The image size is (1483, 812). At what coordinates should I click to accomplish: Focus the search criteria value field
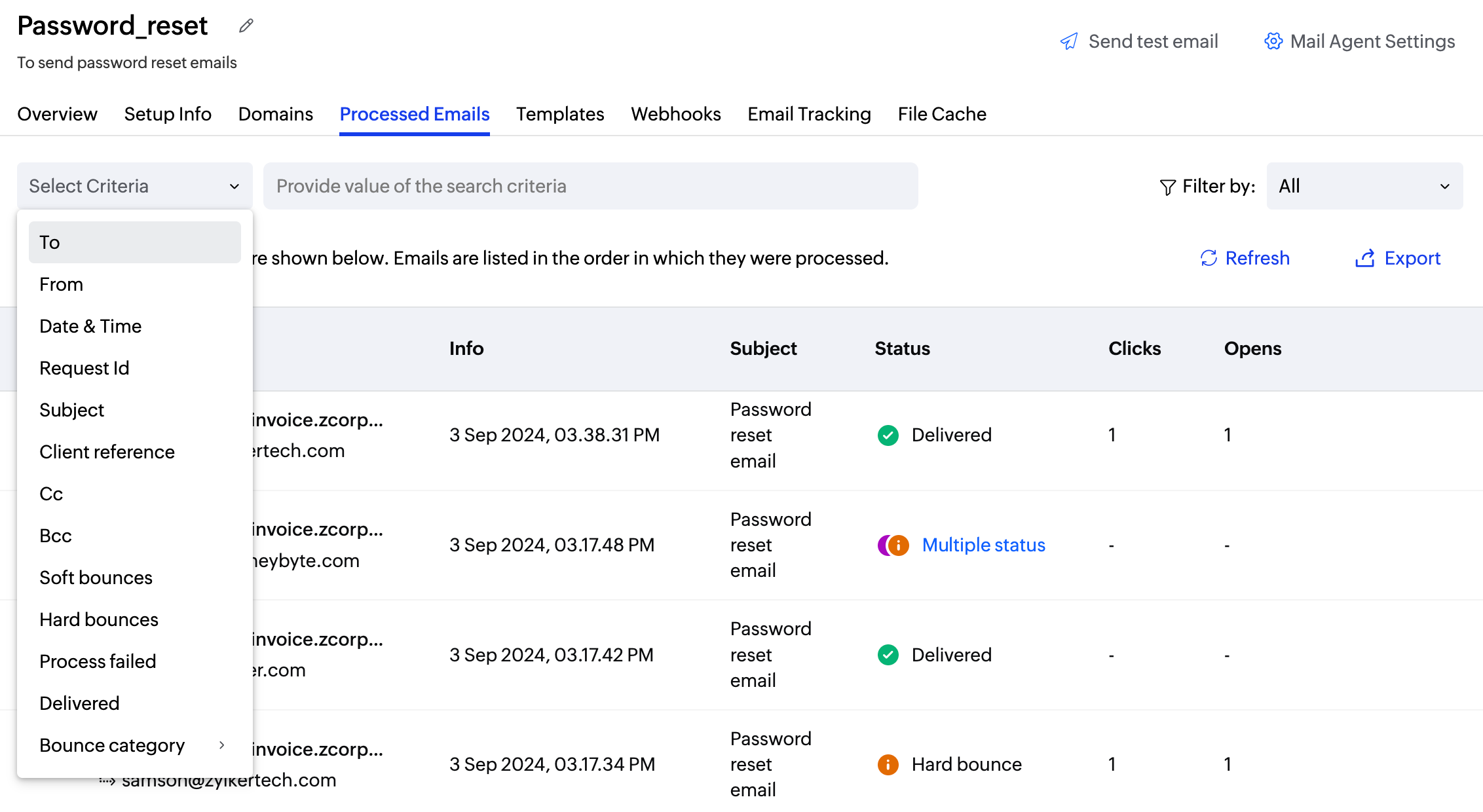click(x=590, y=186)
